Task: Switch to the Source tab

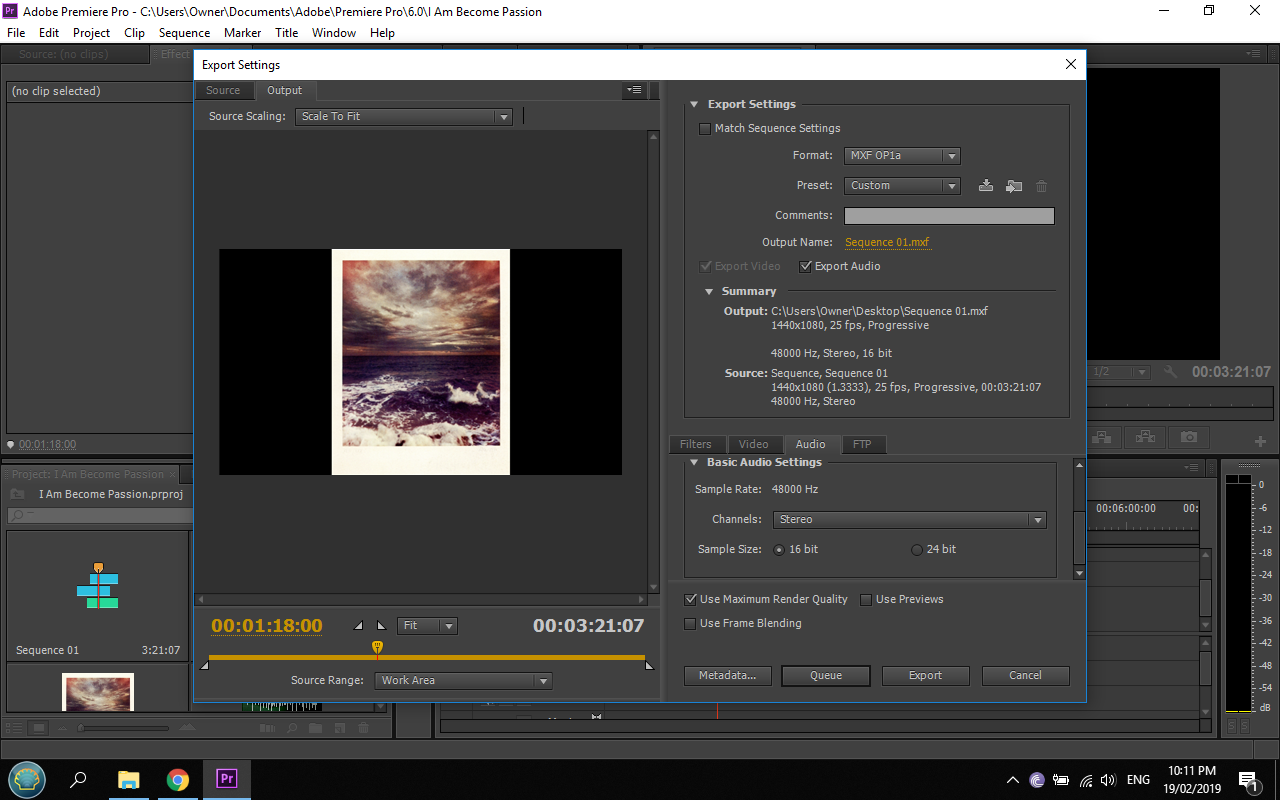Action: [x=223, y=90]
